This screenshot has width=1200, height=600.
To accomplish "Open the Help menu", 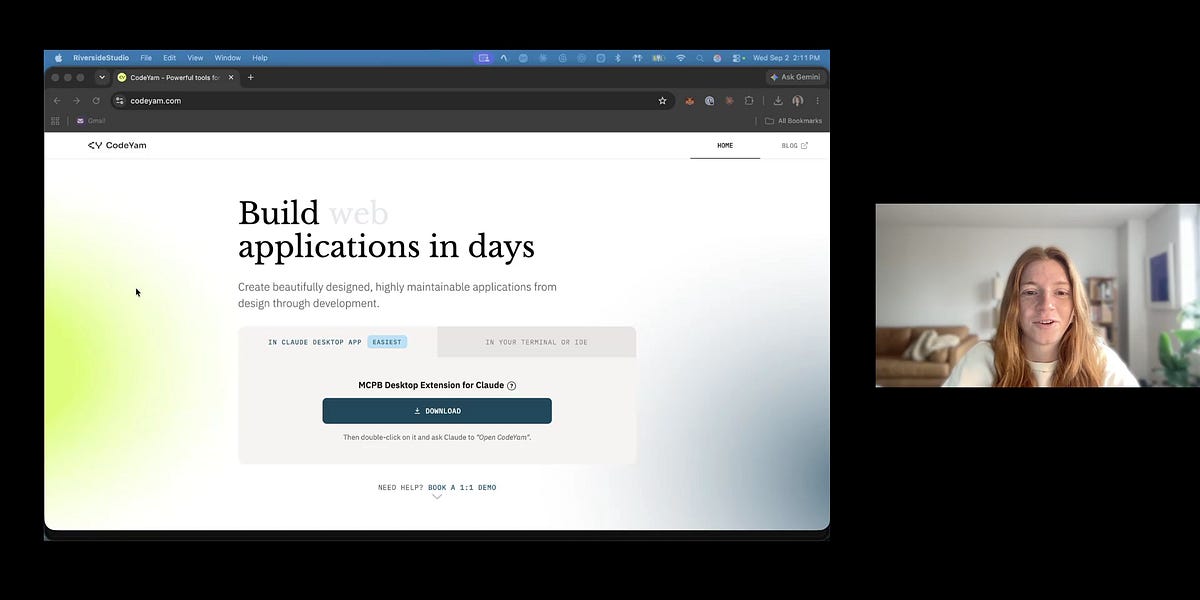I will (260, 58).
